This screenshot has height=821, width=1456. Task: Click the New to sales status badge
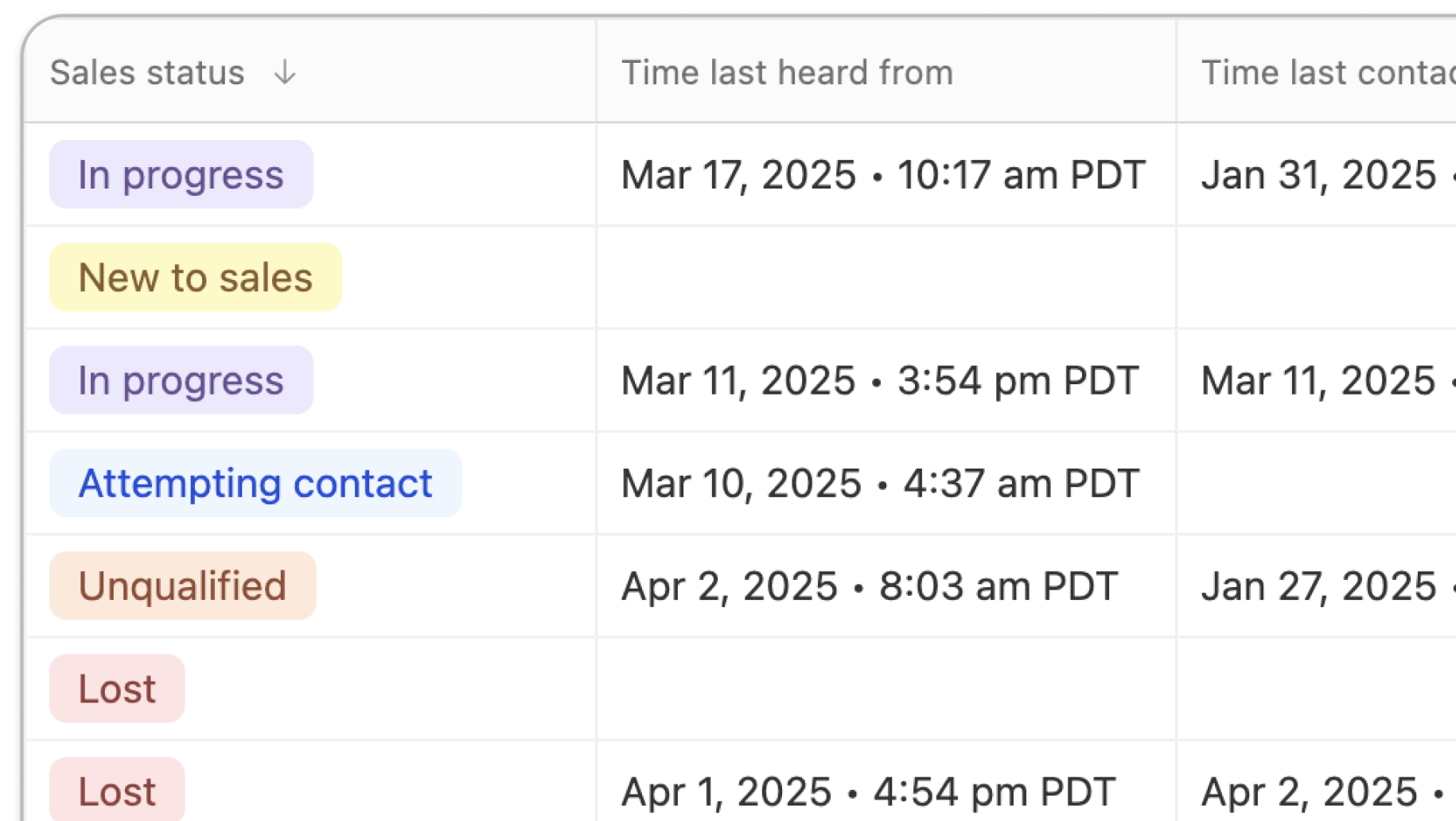pyautogui.click(x=195, y=278)
